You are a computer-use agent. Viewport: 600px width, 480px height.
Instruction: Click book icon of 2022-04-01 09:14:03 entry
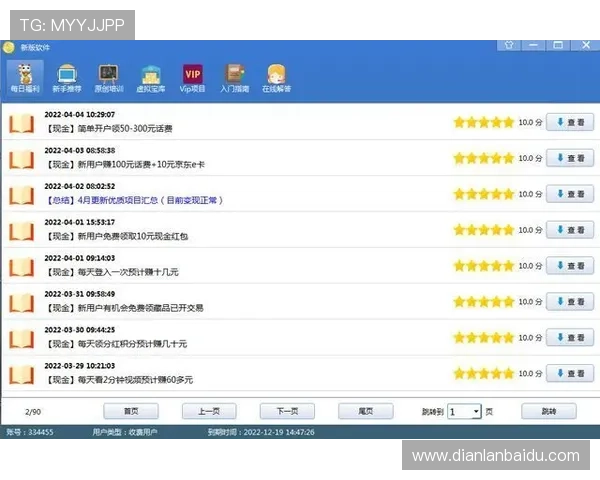(x=21, y=267)
